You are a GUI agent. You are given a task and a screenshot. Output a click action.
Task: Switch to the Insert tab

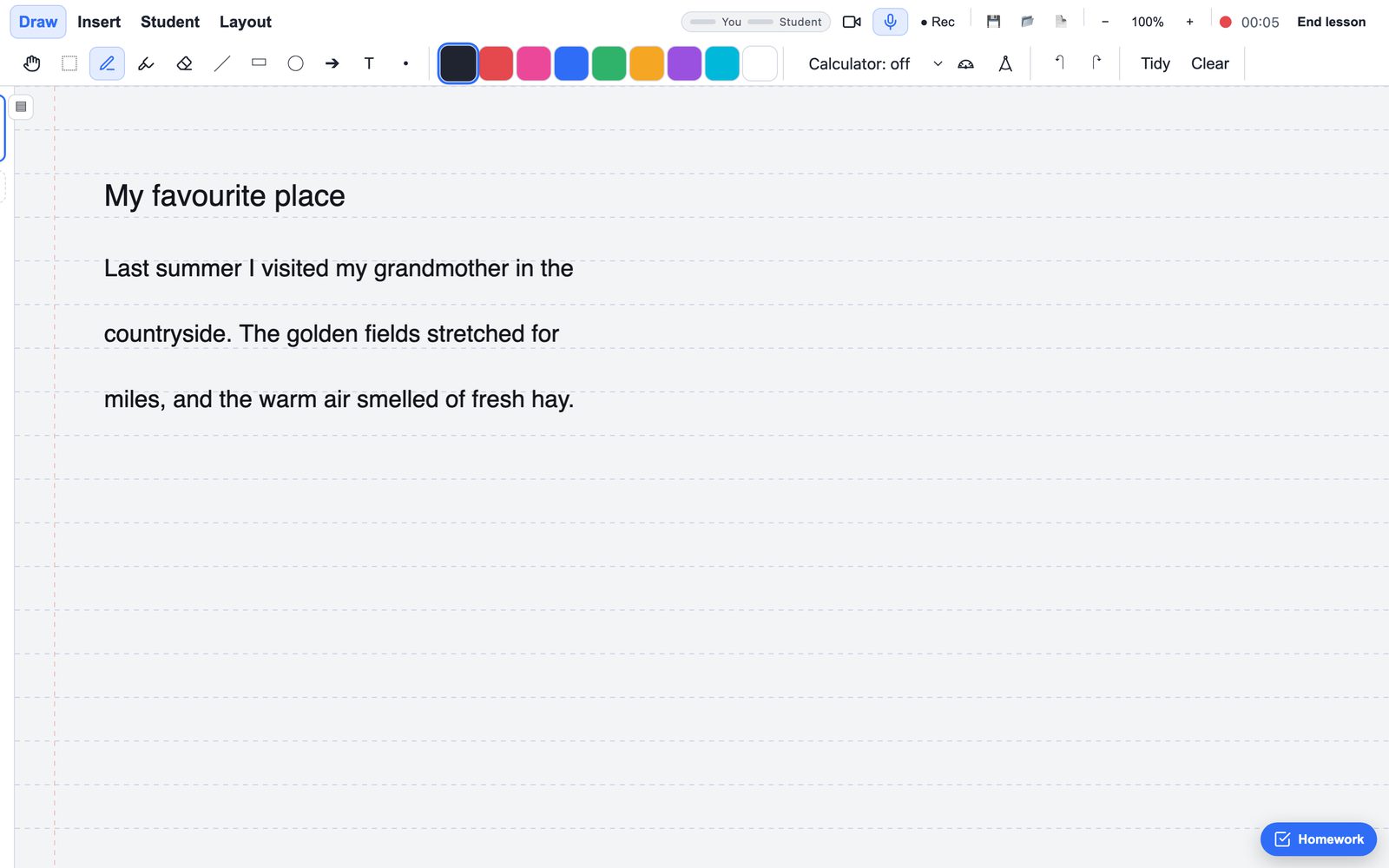click(99, 22)
